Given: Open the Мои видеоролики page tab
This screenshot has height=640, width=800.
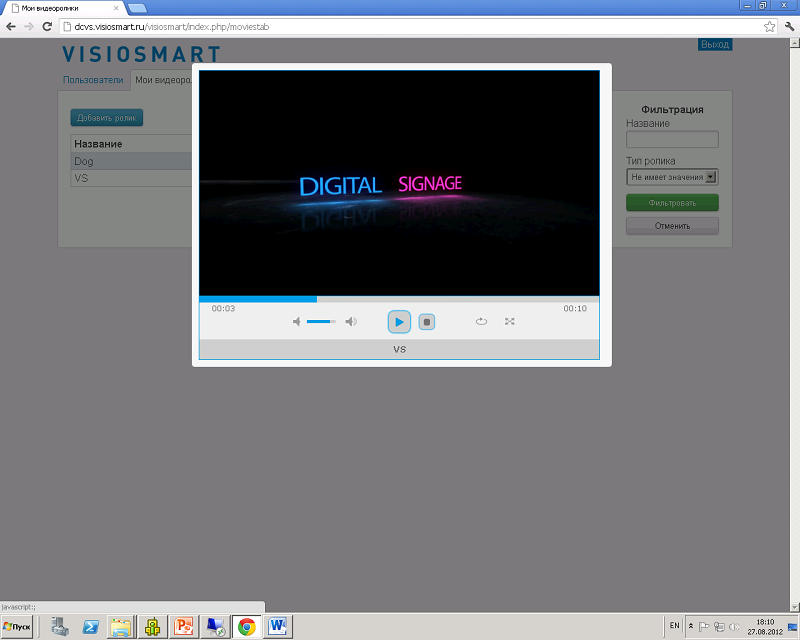Looking at the screenshot, I should [162, 80].
